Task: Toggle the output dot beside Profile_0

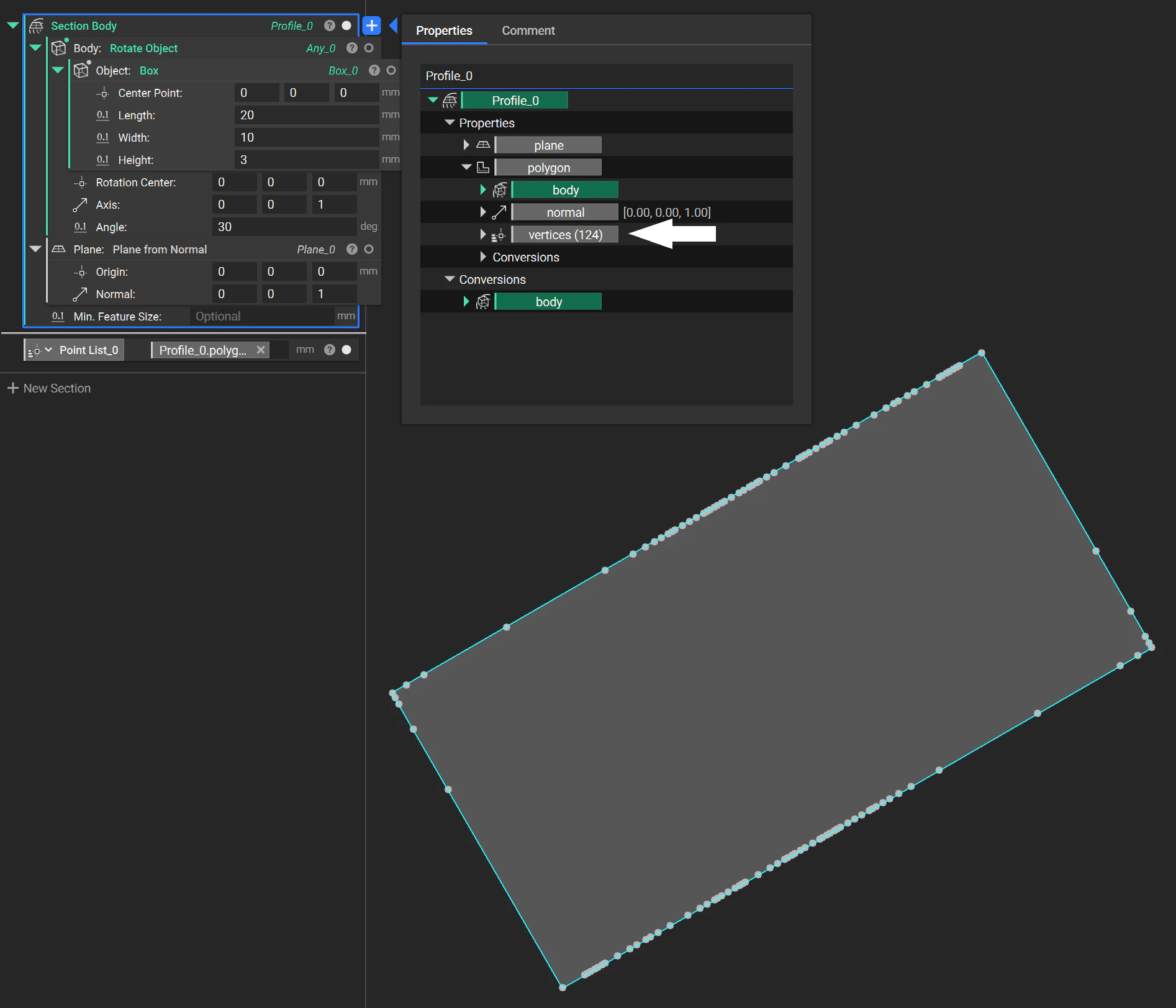Action: 346,25
